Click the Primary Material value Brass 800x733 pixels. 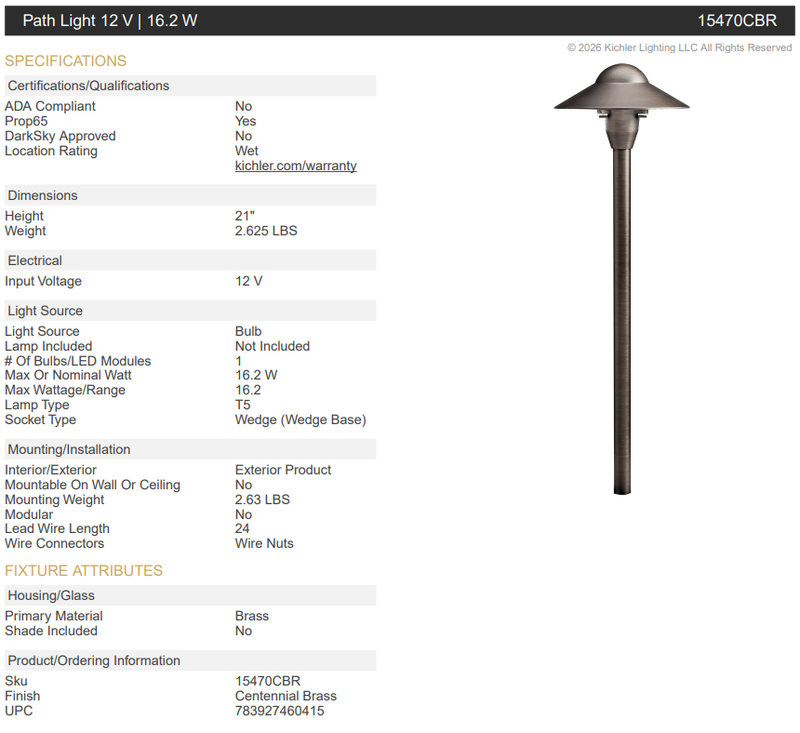(252, 616)
